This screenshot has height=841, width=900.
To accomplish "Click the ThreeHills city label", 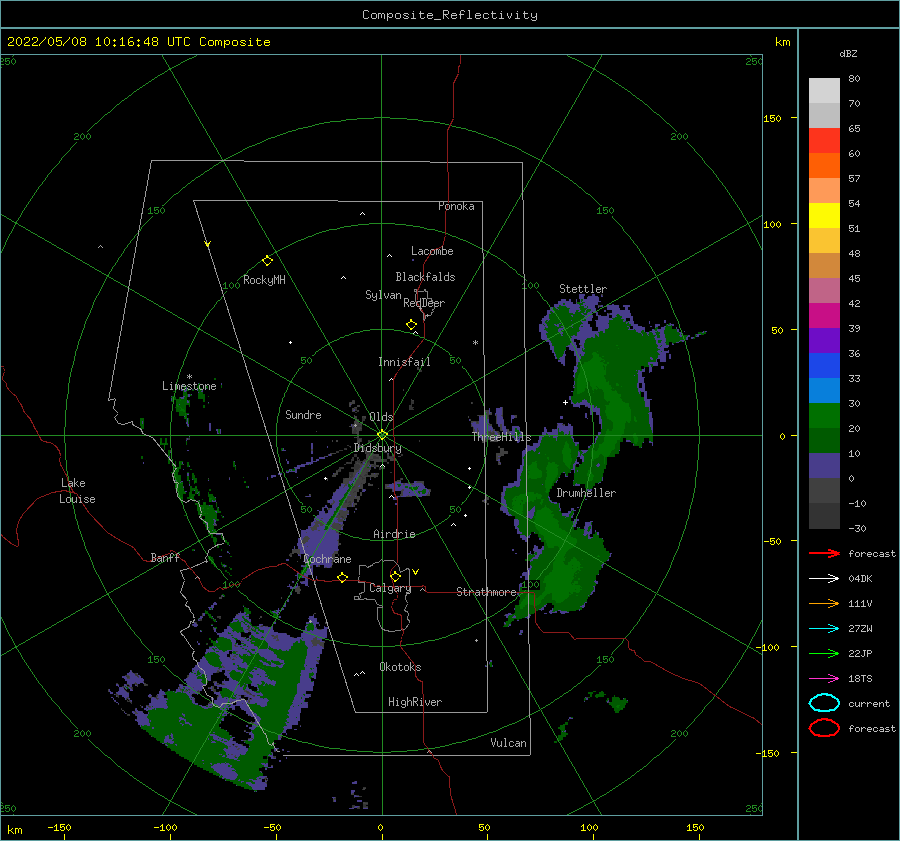I will [502, 437].
